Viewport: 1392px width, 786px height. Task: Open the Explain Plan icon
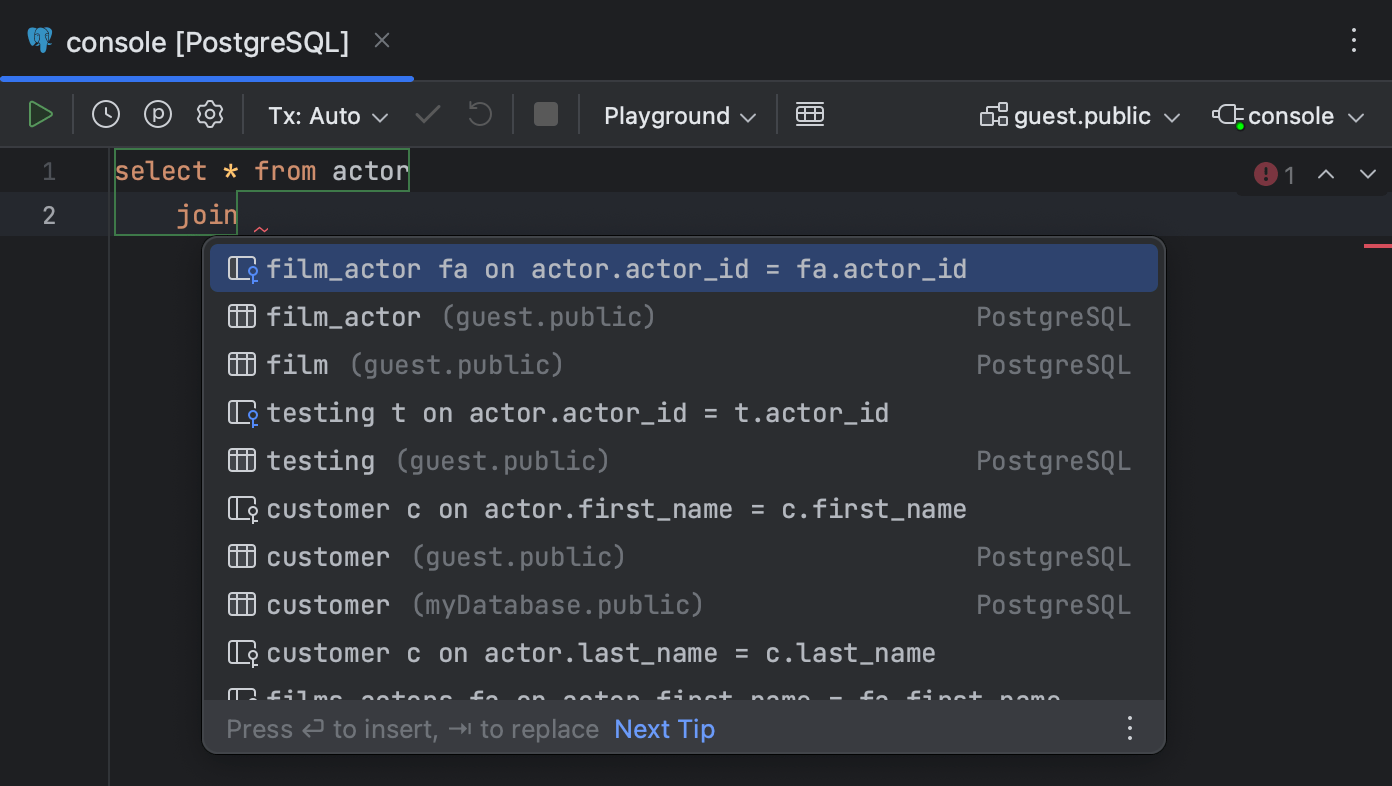point(158,114)
